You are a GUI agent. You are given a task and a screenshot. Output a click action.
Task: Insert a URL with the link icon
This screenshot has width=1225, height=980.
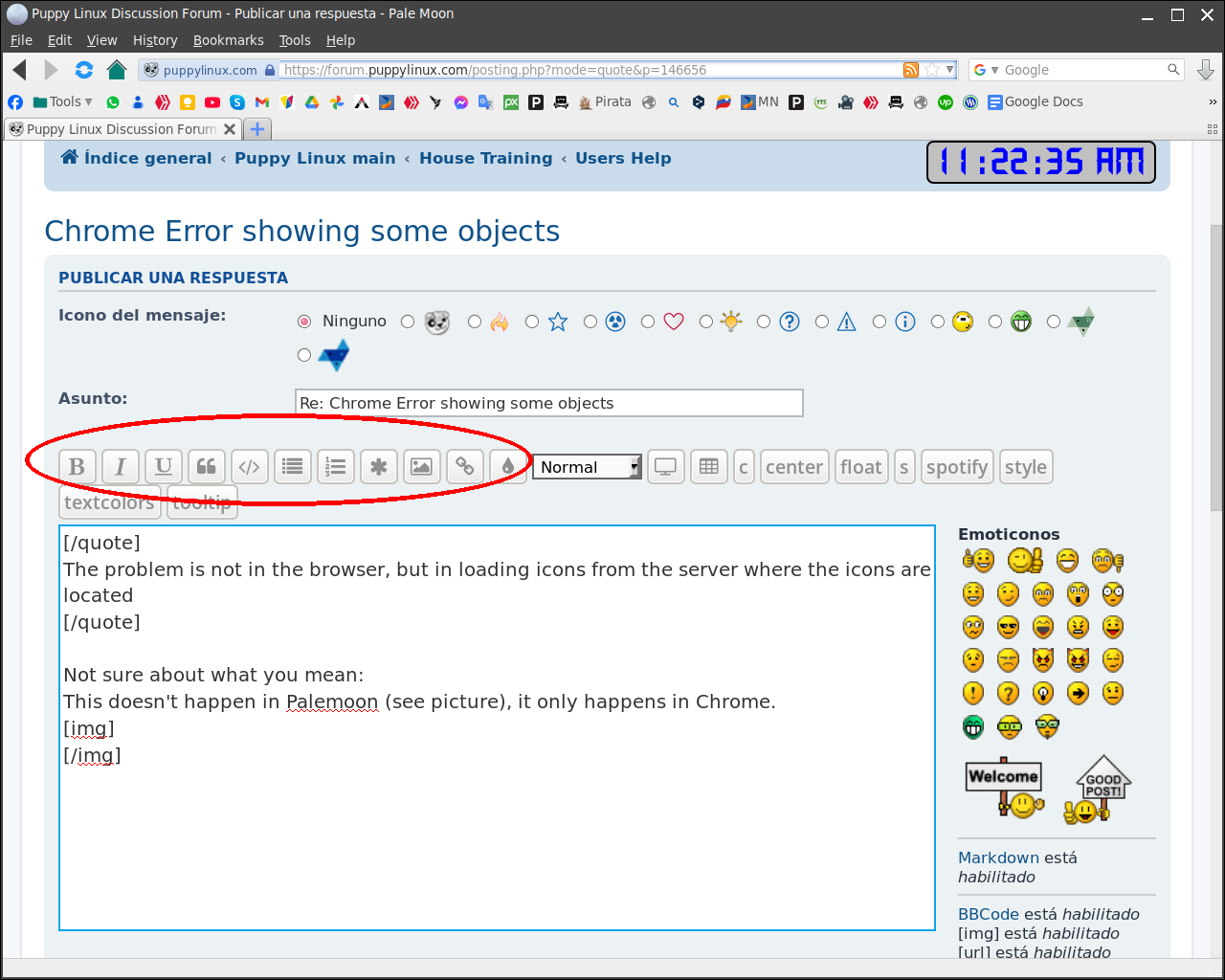coord(464,467)
